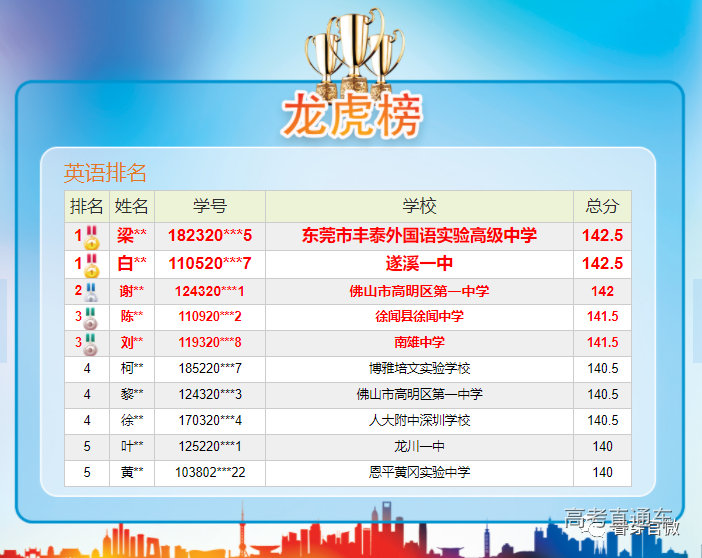Sort by the 学号 column header
The image size is (702, 558).
coord(210,206)
